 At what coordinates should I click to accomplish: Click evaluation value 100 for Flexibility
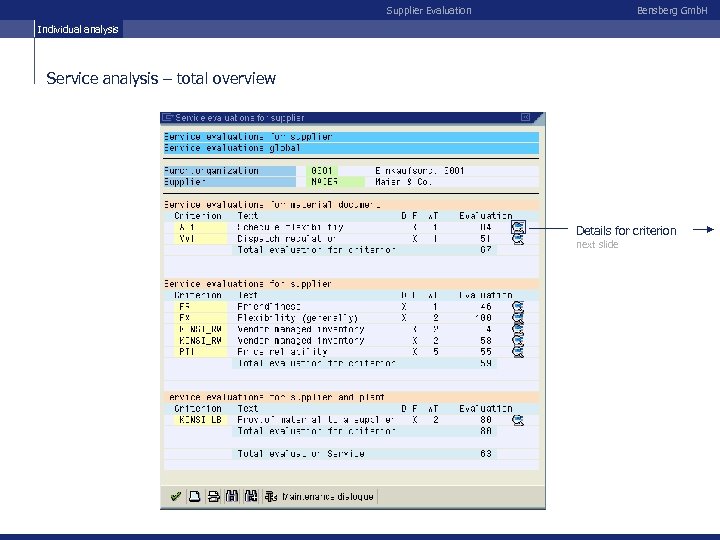483,318
